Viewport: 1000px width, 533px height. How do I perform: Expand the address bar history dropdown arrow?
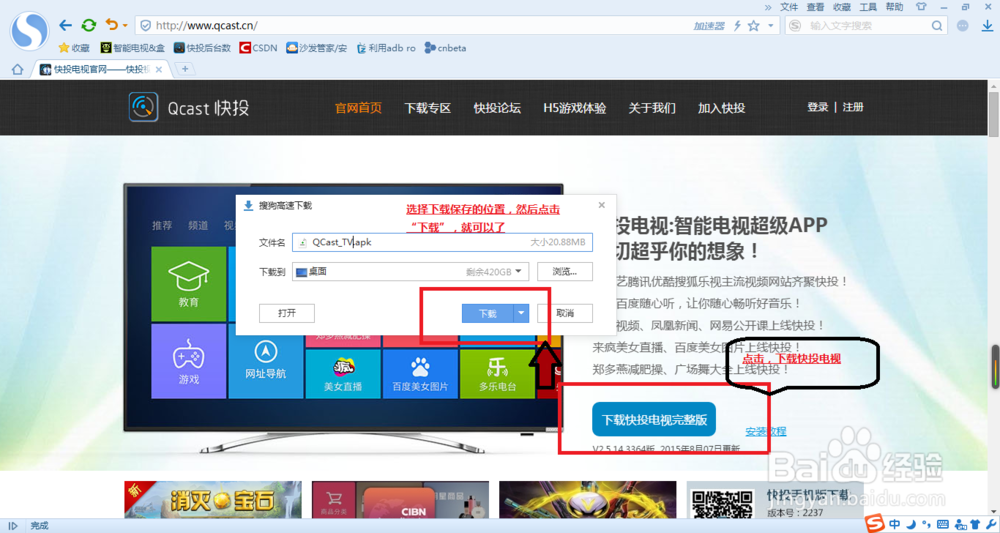click(770, 26)
